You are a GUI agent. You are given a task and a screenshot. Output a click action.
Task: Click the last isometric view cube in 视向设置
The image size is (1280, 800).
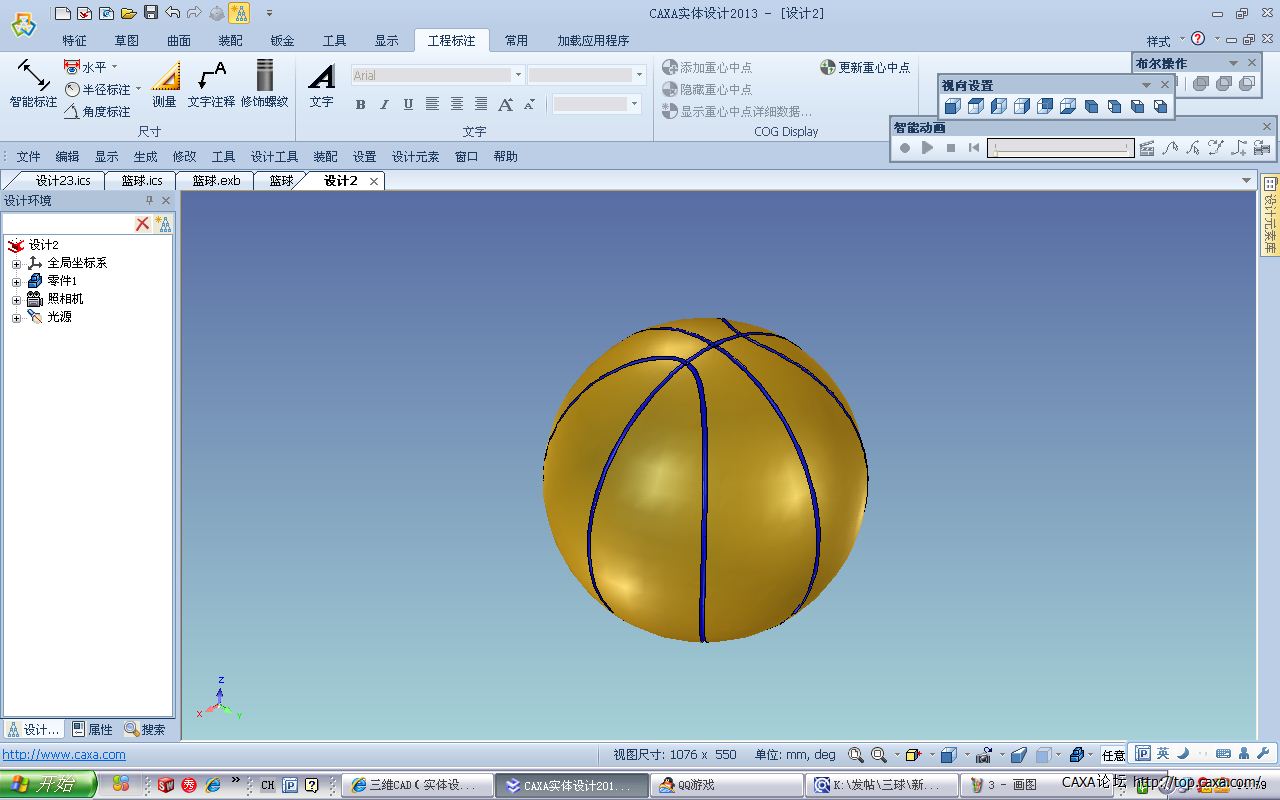[1160, 106]
